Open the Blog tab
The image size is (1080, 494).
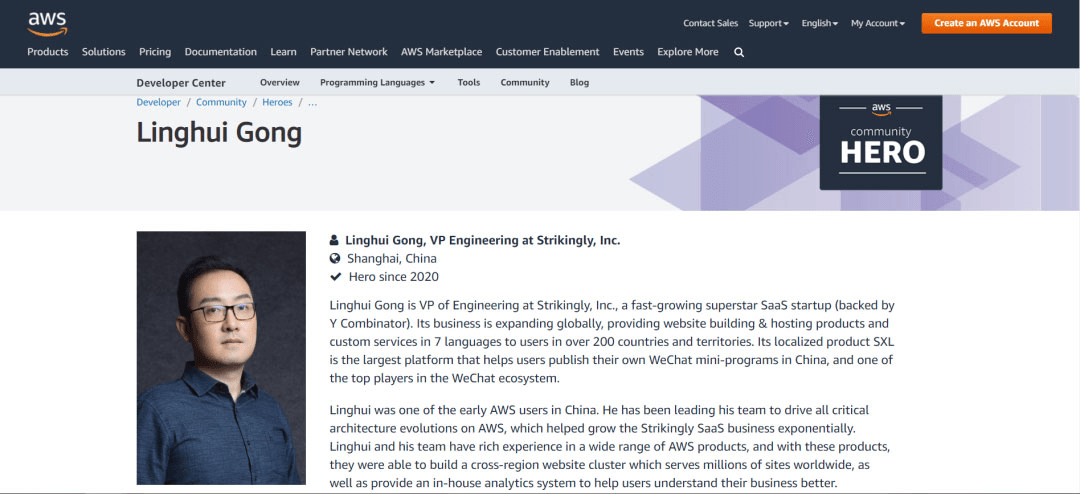click(x=579, y=82)
